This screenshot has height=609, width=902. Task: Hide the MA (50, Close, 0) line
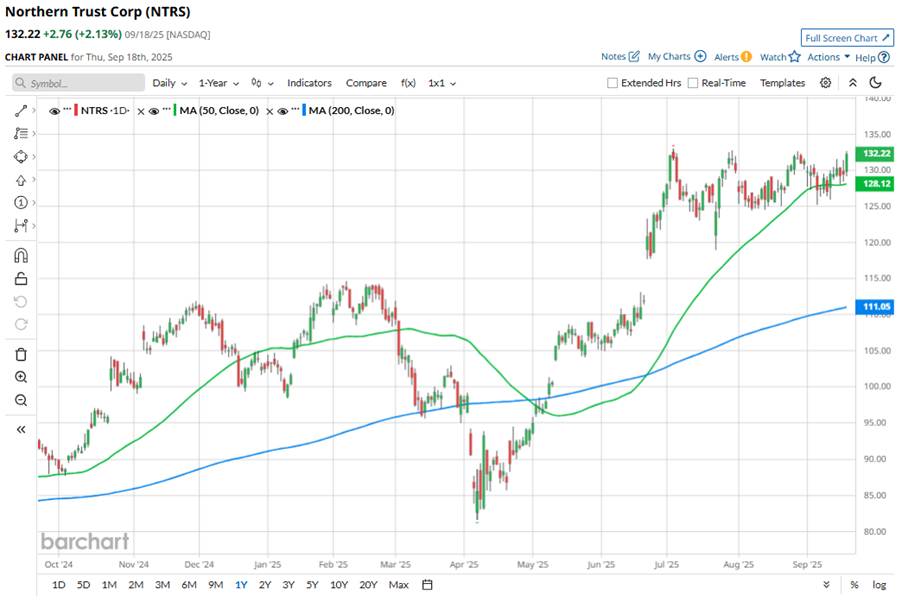(154, 111)
